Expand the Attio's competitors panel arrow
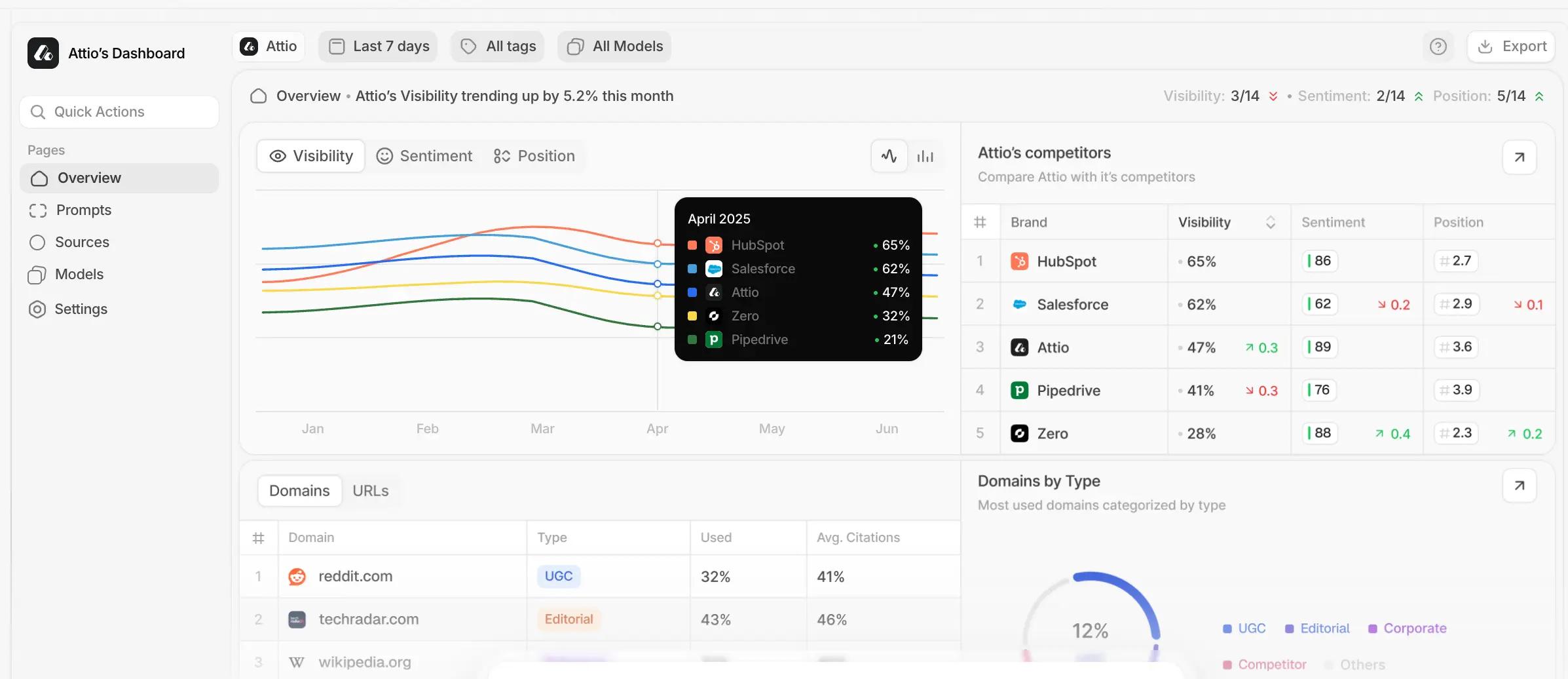Image resolution: width=1568 pixels, height=679 pixels. click(x=1520, y=157)
